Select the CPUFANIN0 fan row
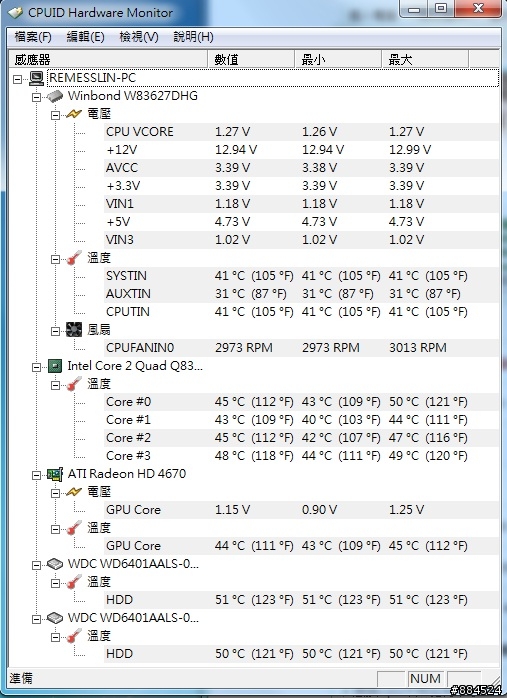Screen dimensions: 507x698 coord(301,348)
